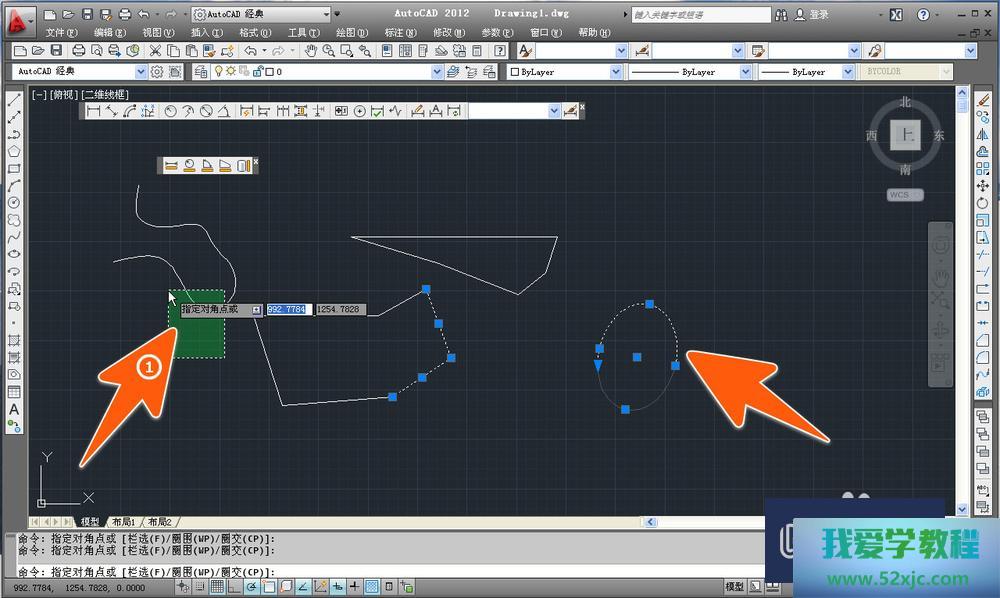Viewport: 1000px width, 598px height.
Task: Click the Cut scissors icon
Action: coord(156,51)
